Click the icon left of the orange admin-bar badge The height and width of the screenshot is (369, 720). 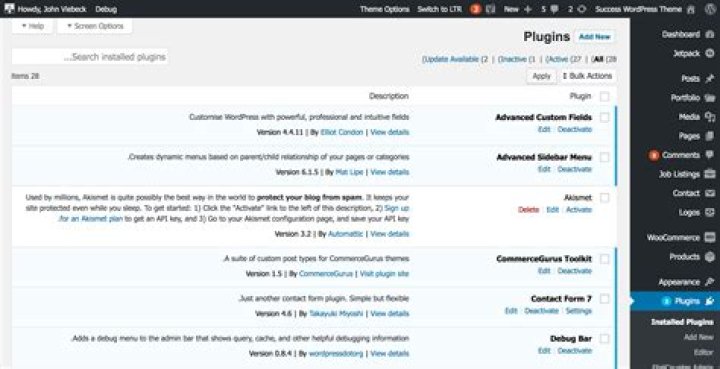click(490, 9)
